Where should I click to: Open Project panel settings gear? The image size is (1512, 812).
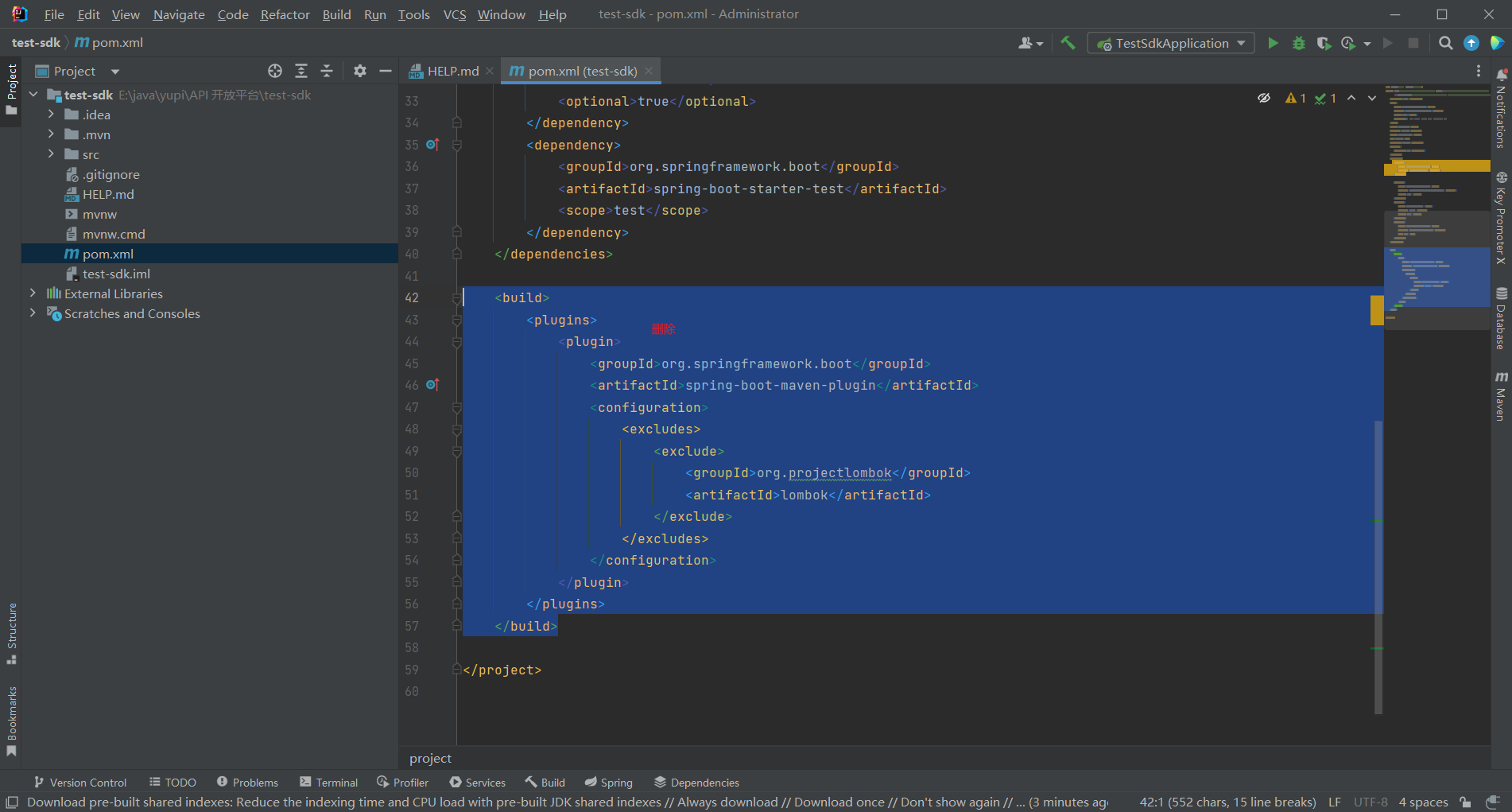(x=360, y=71)
